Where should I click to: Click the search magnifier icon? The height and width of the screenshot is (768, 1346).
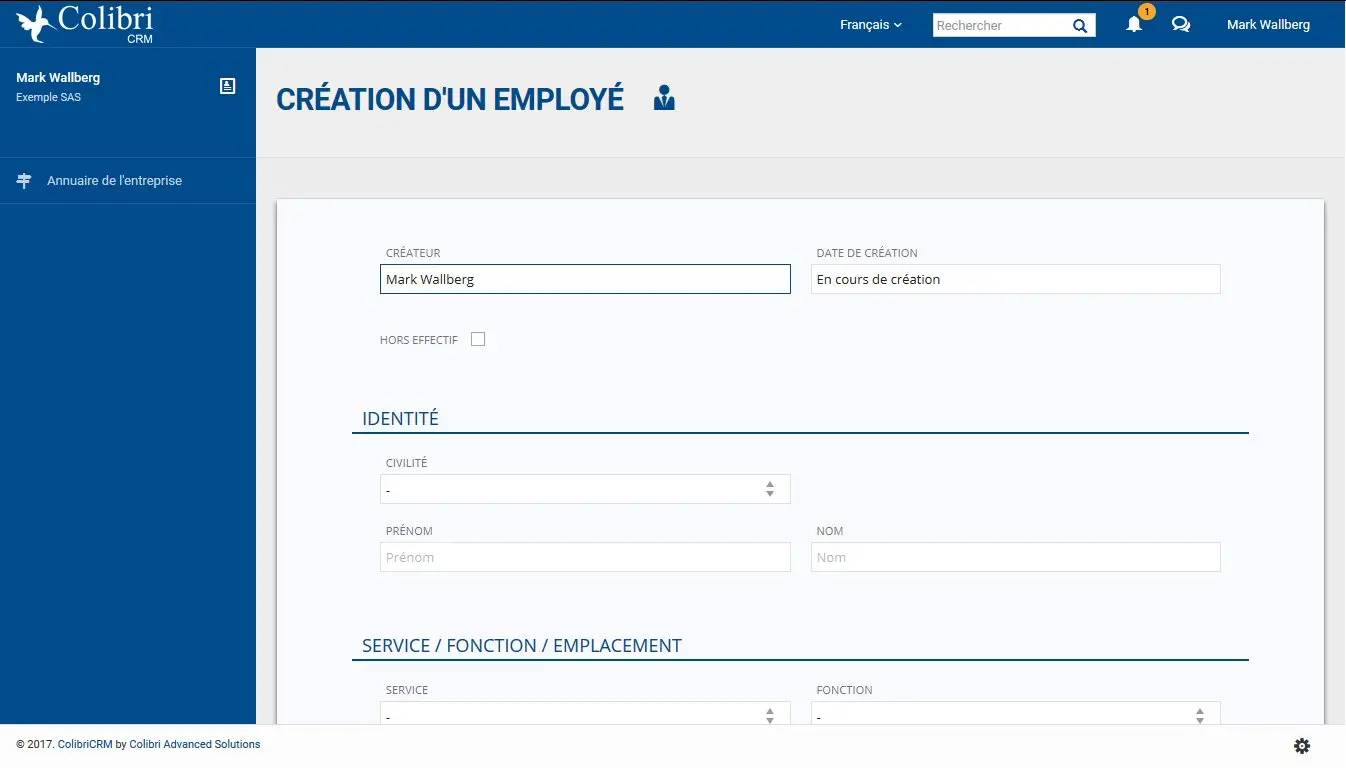[x=1080, y=26]
